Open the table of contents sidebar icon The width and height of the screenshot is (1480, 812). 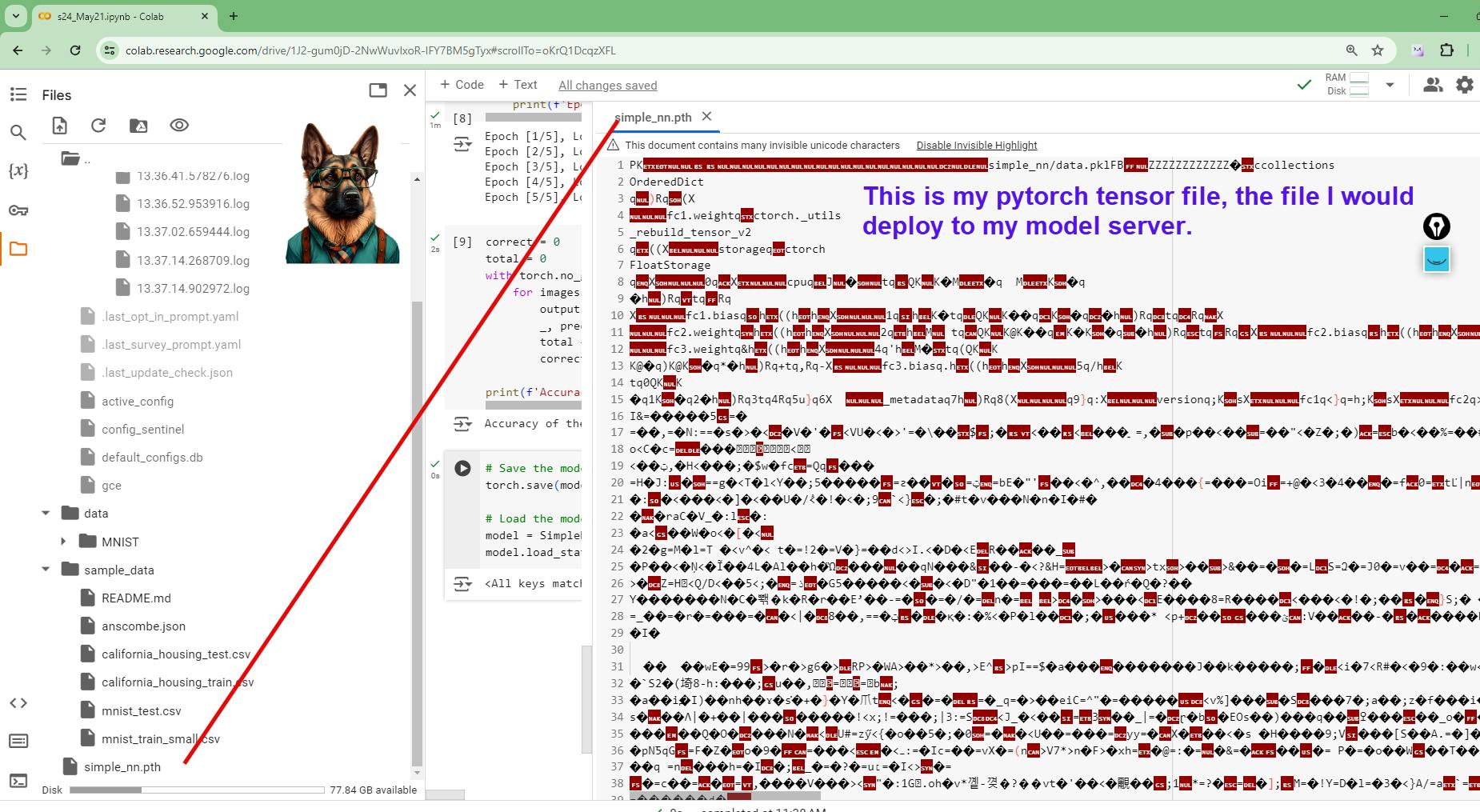pyautogui.click(x=18, y=94)
